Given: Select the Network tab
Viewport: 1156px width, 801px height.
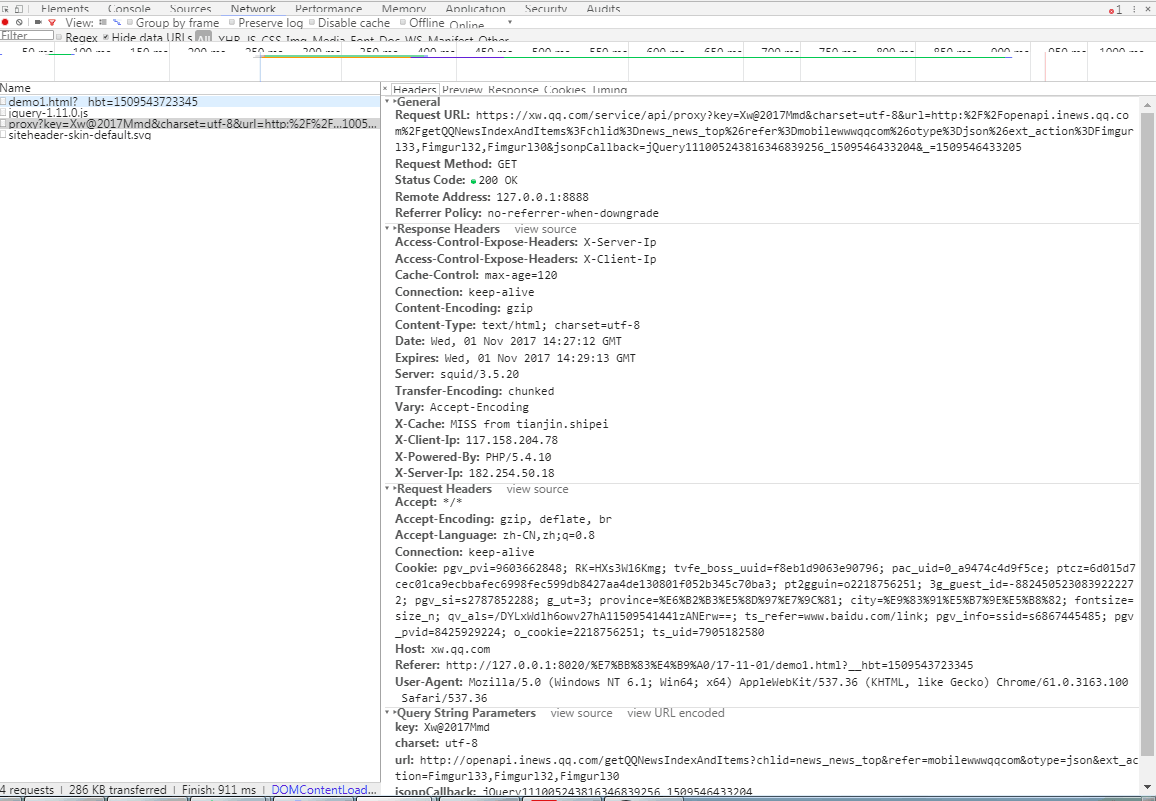Looking at the screenshot, I should pos(253,9).
